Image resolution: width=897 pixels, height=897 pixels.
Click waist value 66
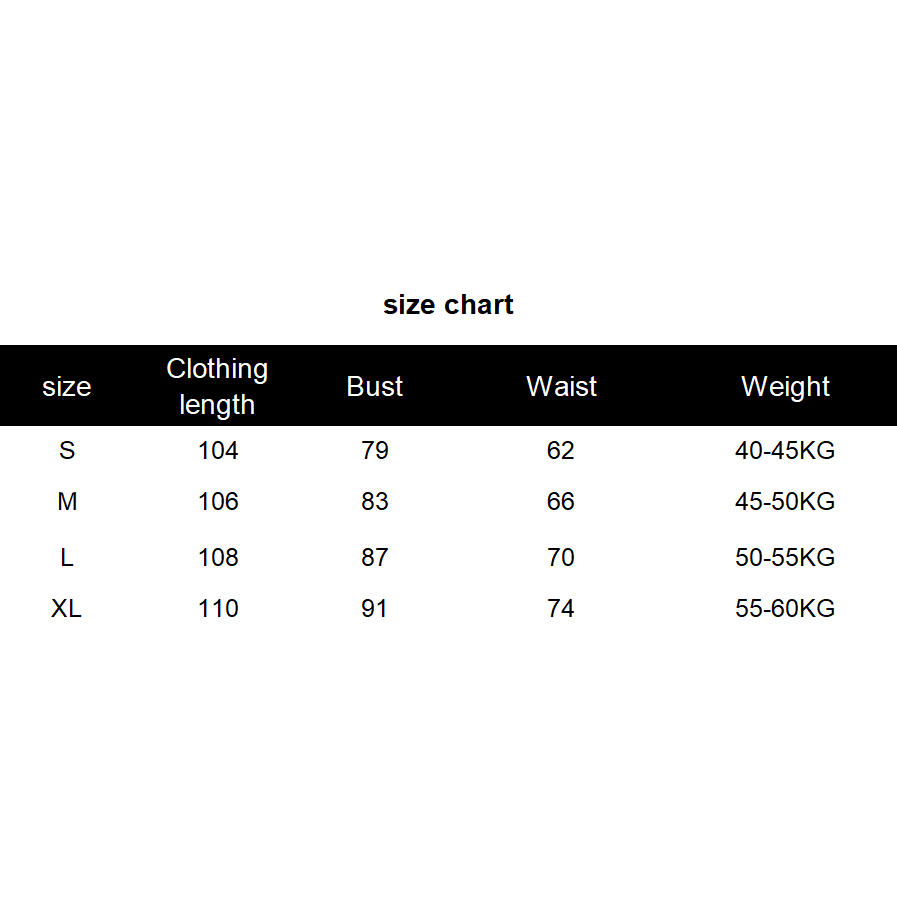coord(561,502)
